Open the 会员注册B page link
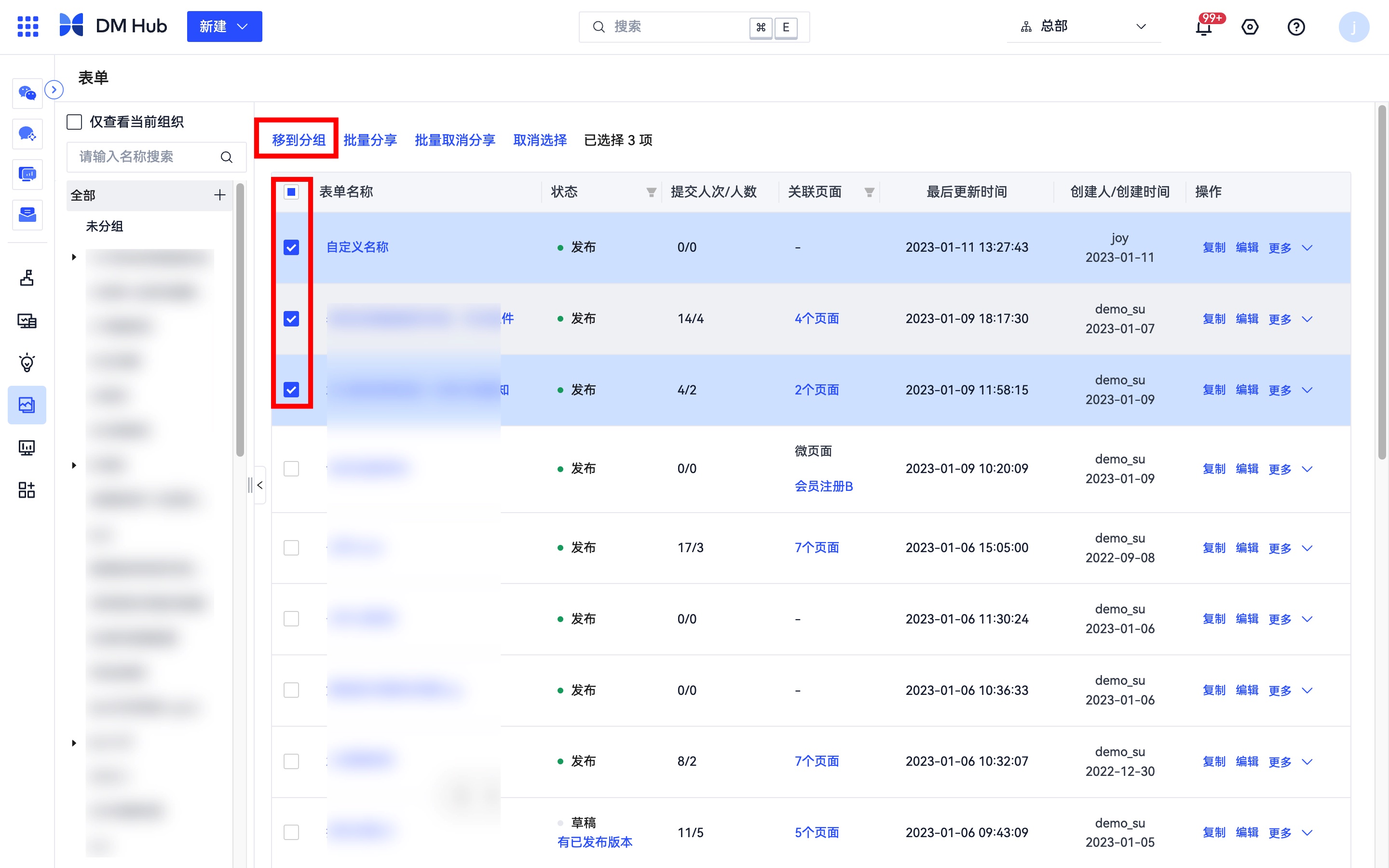Viewport: 1389px width, 868px height. click(824, 486)
